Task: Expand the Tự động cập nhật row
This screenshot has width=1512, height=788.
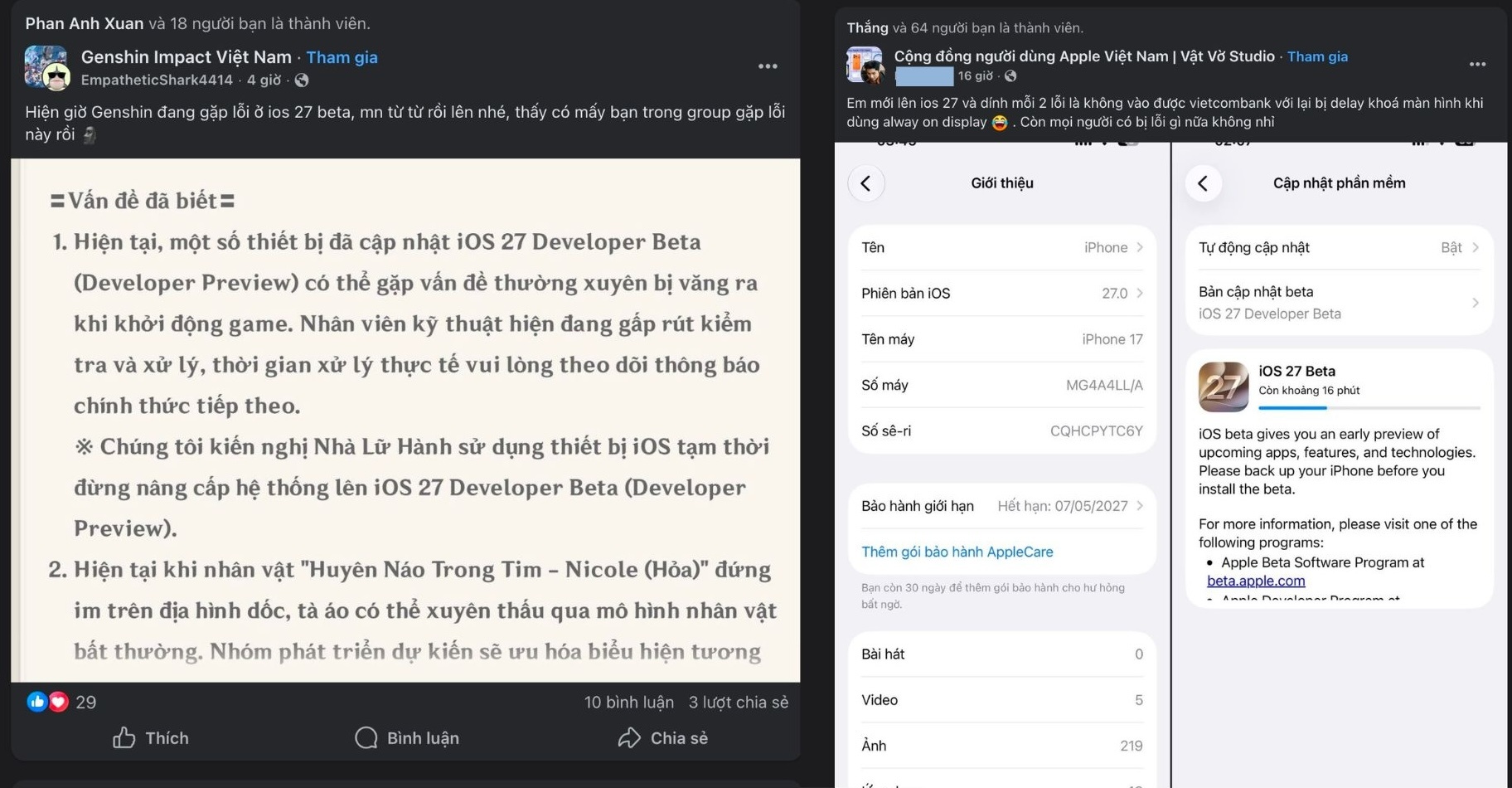Action: click(1339, 247)
